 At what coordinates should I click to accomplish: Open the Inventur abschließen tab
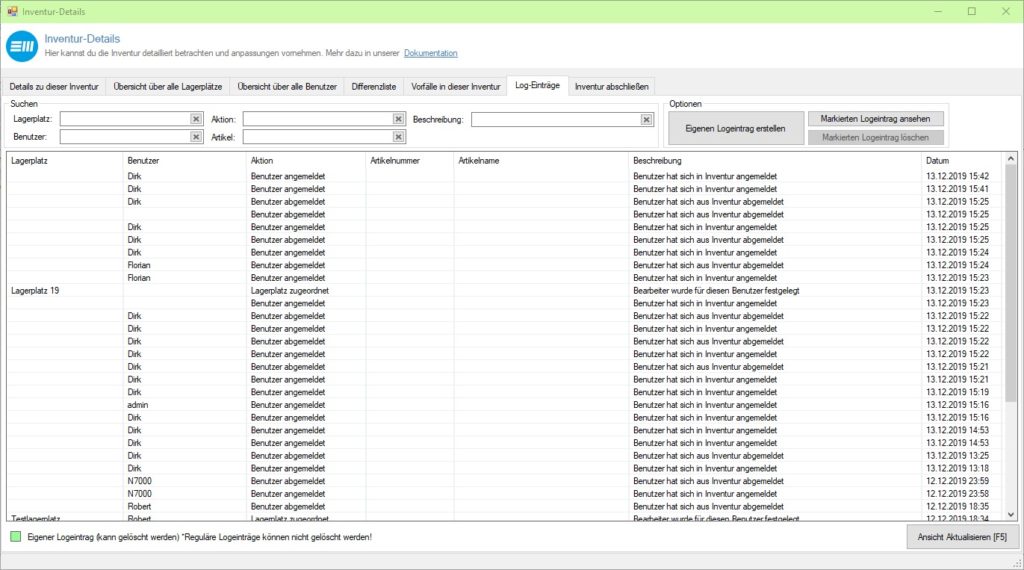[x=612, y=86]
